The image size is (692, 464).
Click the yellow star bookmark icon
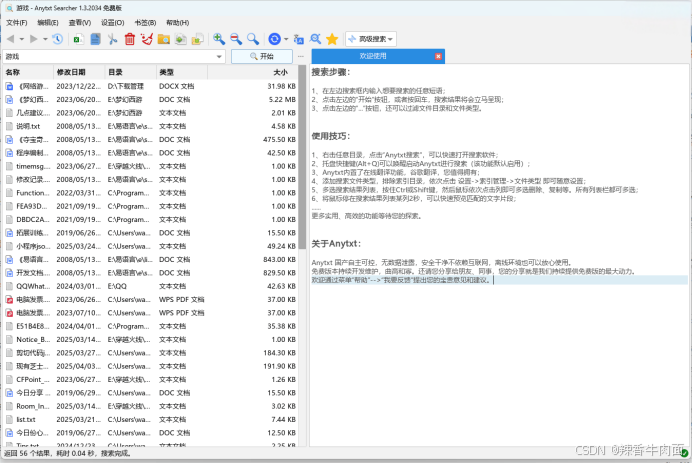332,39
